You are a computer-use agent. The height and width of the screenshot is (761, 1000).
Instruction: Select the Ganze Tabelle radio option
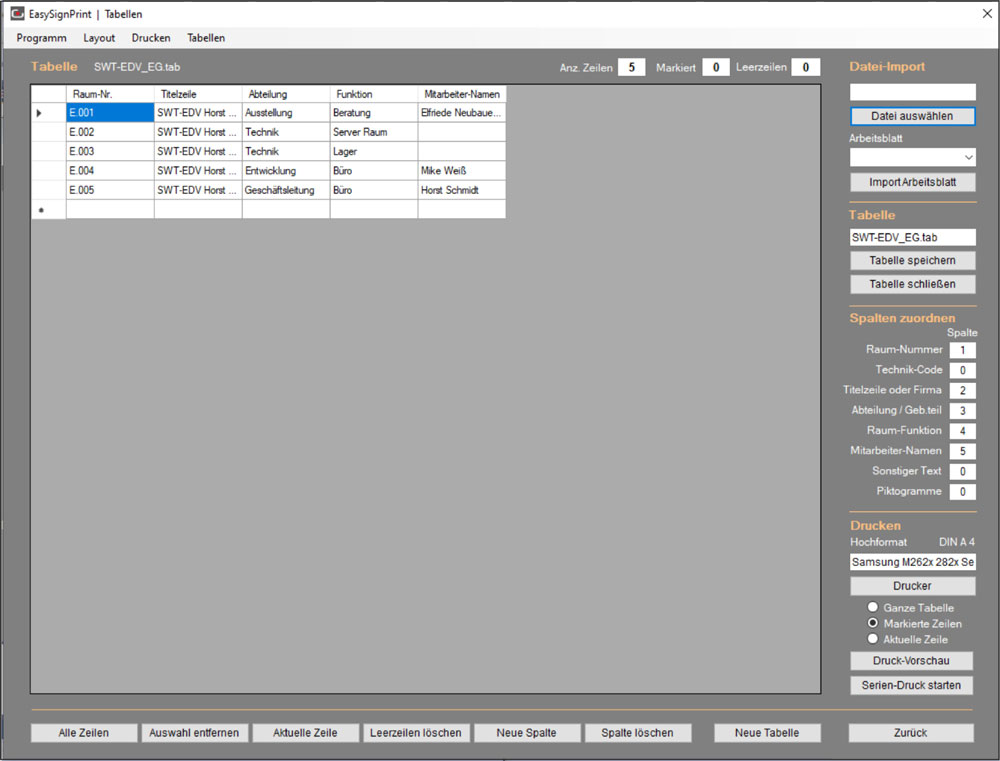pos(873,607)
